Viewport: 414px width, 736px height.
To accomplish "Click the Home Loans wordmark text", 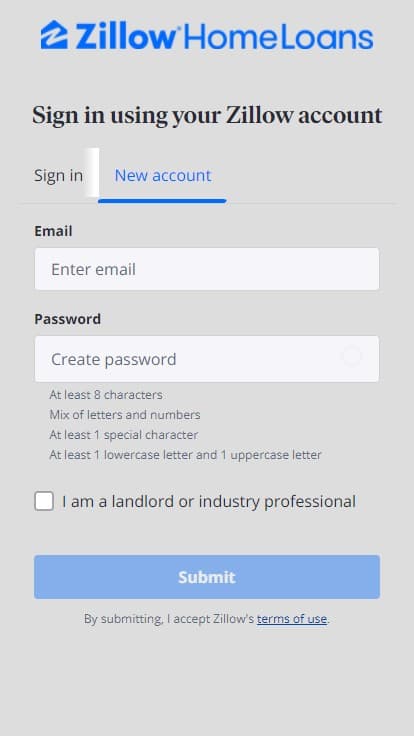I will 279,37.
